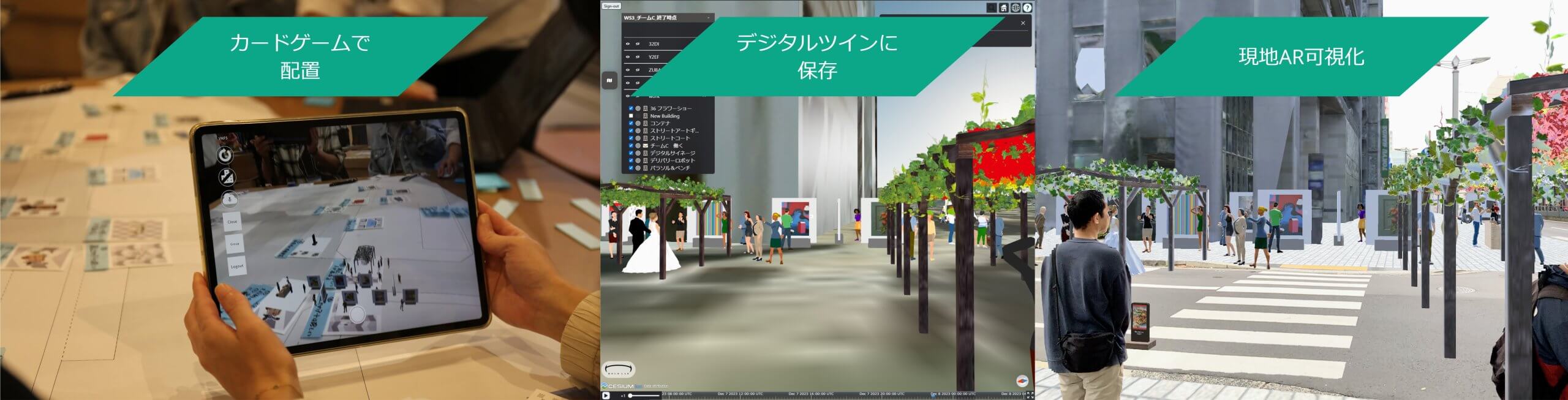1568x400 pixels.
Task: Tap the reset circular arrow icon on the tablet
Action: point(225,155)
